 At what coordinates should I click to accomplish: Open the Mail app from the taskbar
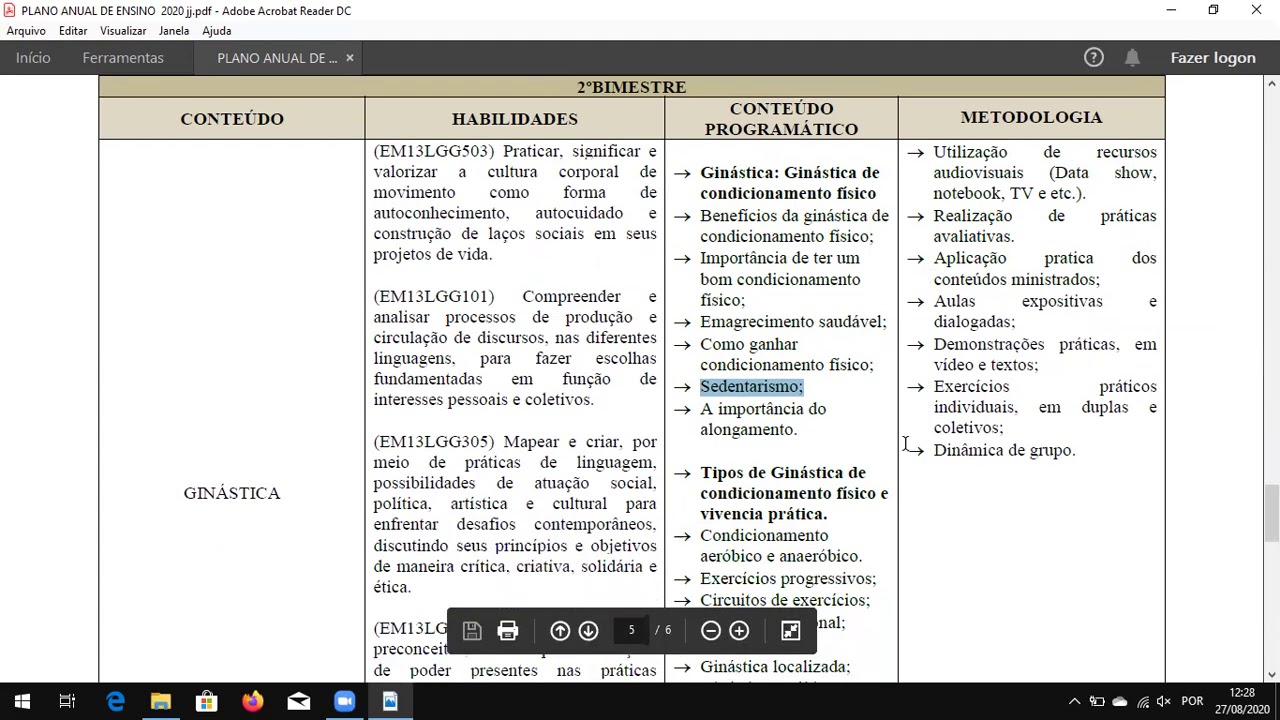coord(298,701)
